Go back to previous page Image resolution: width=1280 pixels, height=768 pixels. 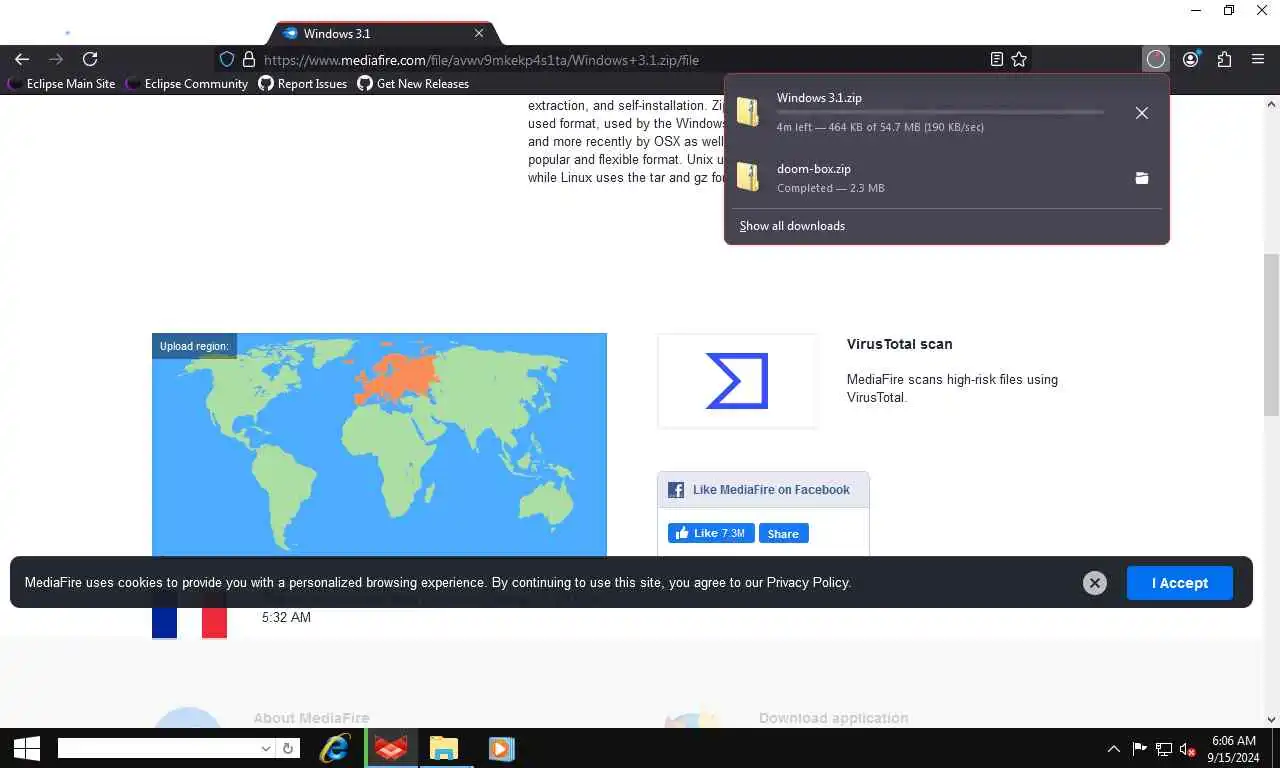click(22, 59)
